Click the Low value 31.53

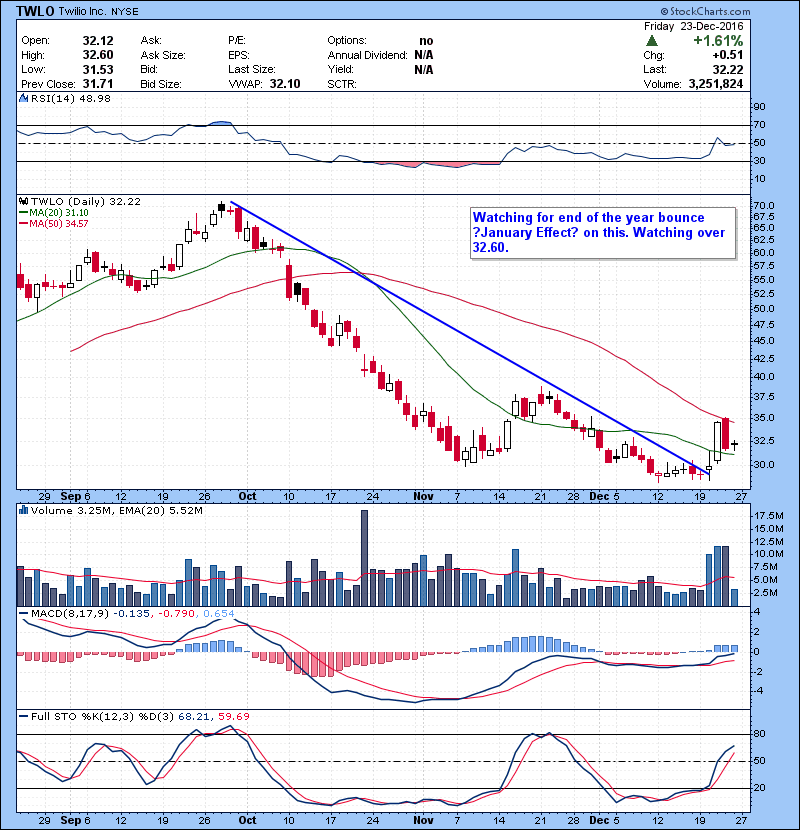pos(98,69)
